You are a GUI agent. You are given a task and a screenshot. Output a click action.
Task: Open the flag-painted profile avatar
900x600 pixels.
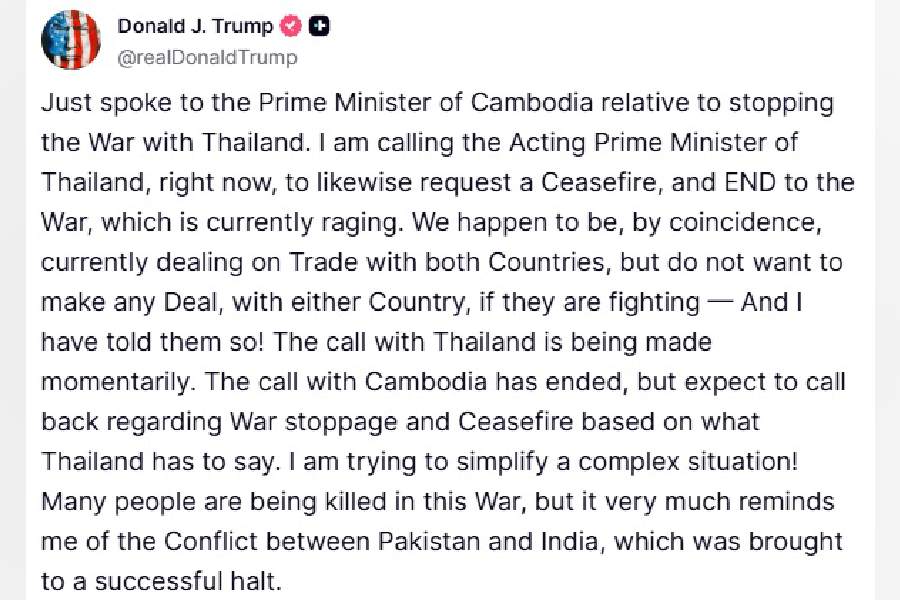point(71,40)
